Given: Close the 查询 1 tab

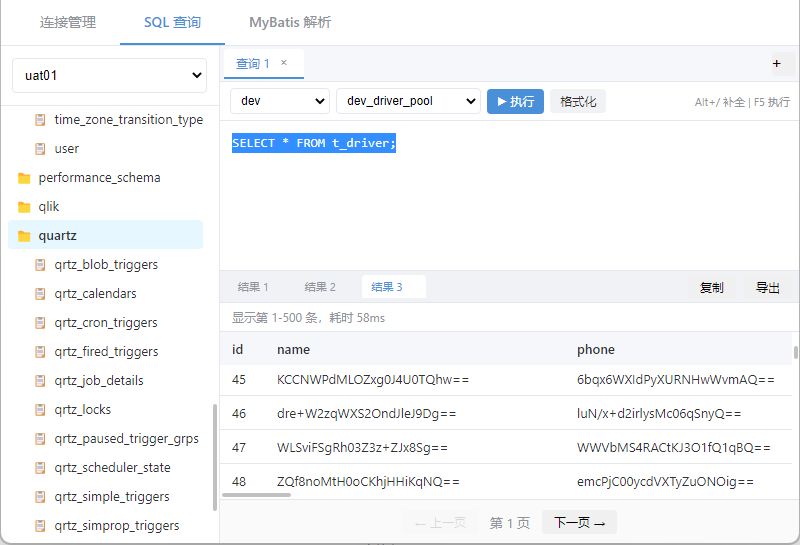Looking at the screenshot, I should 284,63.
